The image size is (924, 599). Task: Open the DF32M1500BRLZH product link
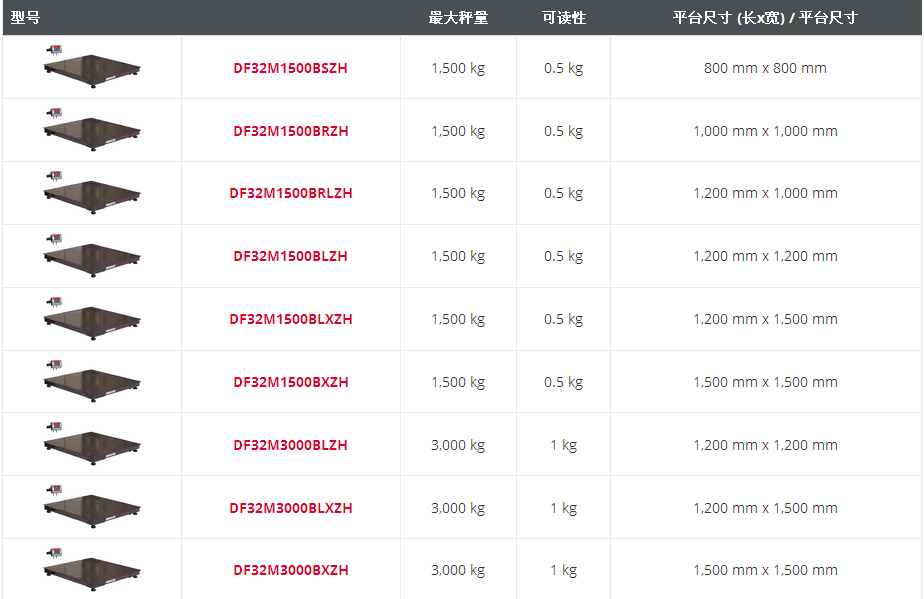(290, 193)
